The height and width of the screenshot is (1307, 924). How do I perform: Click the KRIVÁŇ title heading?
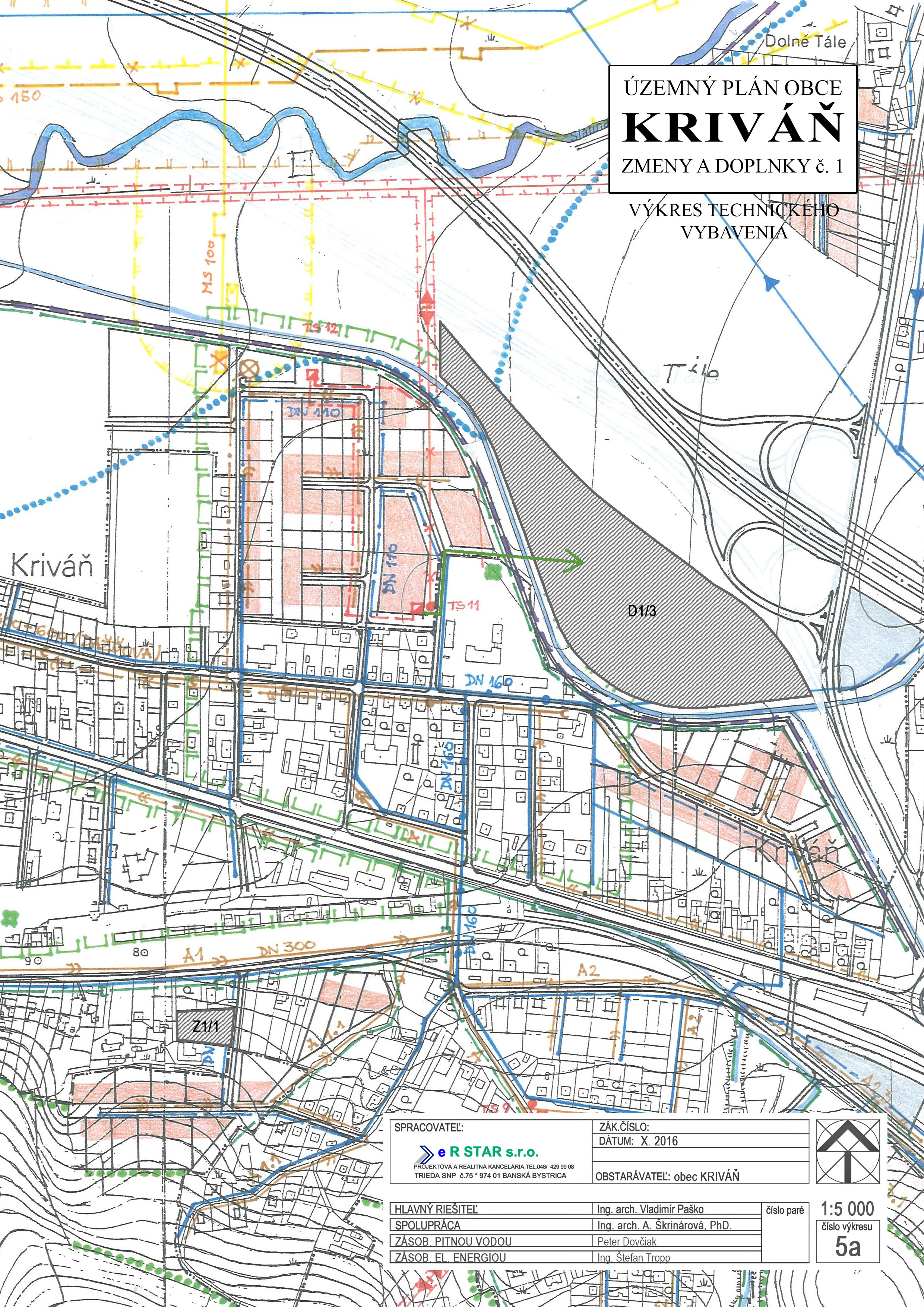point(733,127)
